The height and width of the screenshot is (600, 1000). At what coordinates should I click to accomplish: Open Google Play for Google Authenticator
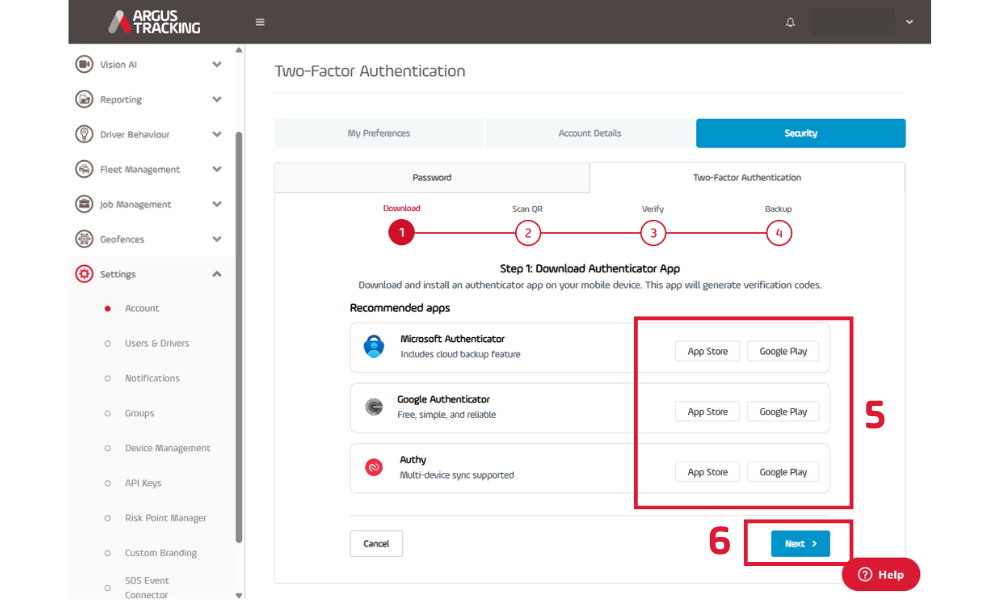click(783, 411)
